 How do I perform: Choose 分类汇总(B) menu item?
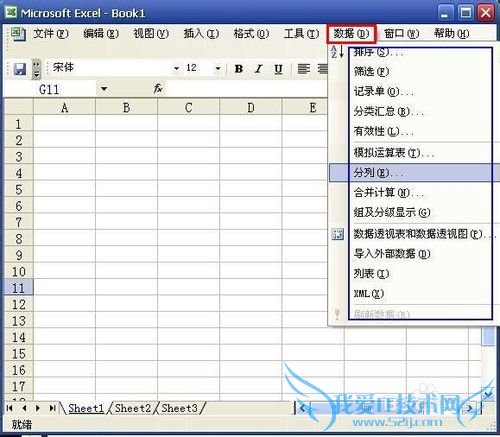pos(413,111)
